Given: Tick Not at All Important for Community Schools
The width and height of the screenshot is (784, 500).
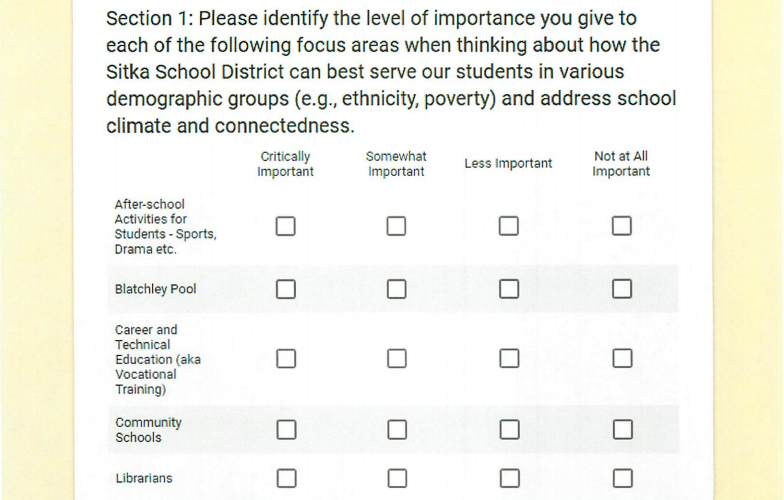Looking at the screenshot, I should (x=622, y=430).
